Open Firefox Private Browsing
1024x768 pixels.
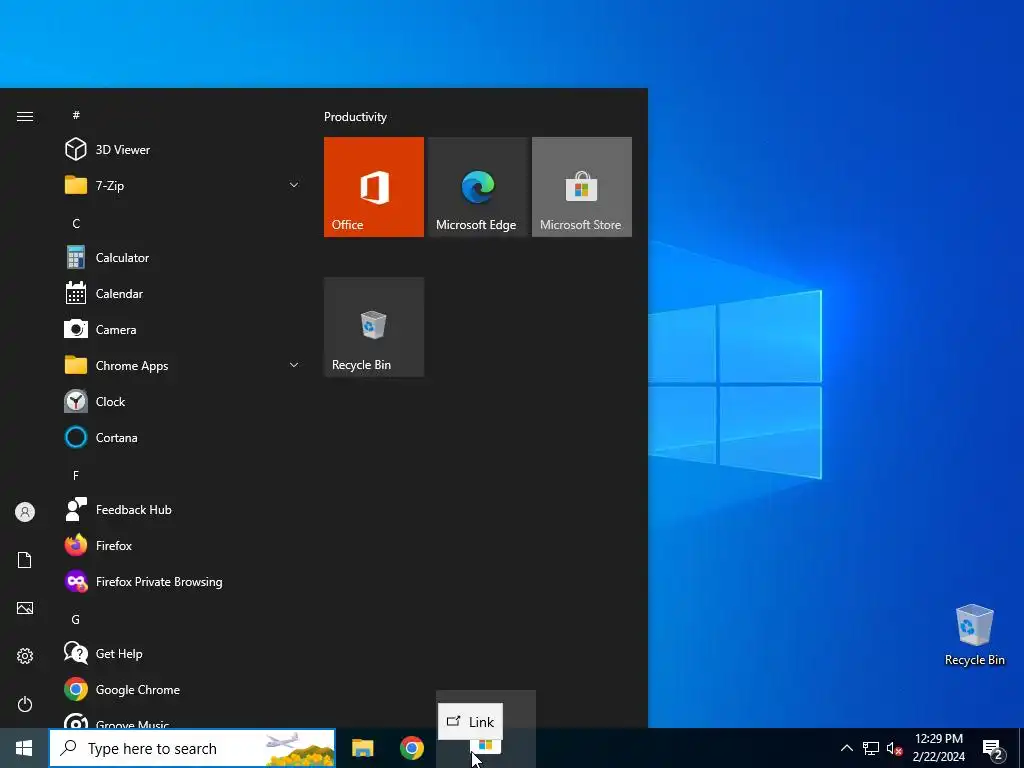click(183, 581)
